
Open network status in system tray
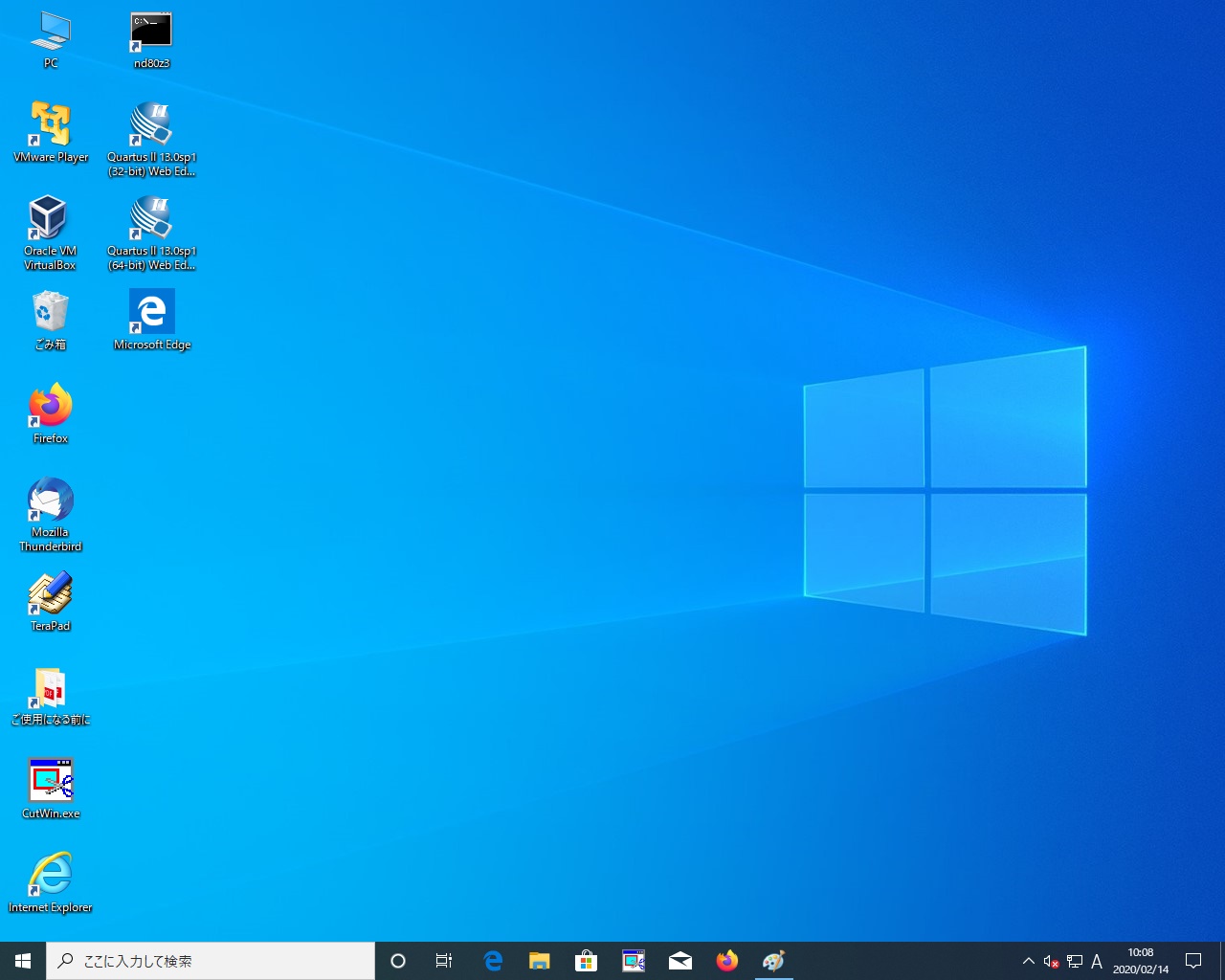(x=1075, y=961)
